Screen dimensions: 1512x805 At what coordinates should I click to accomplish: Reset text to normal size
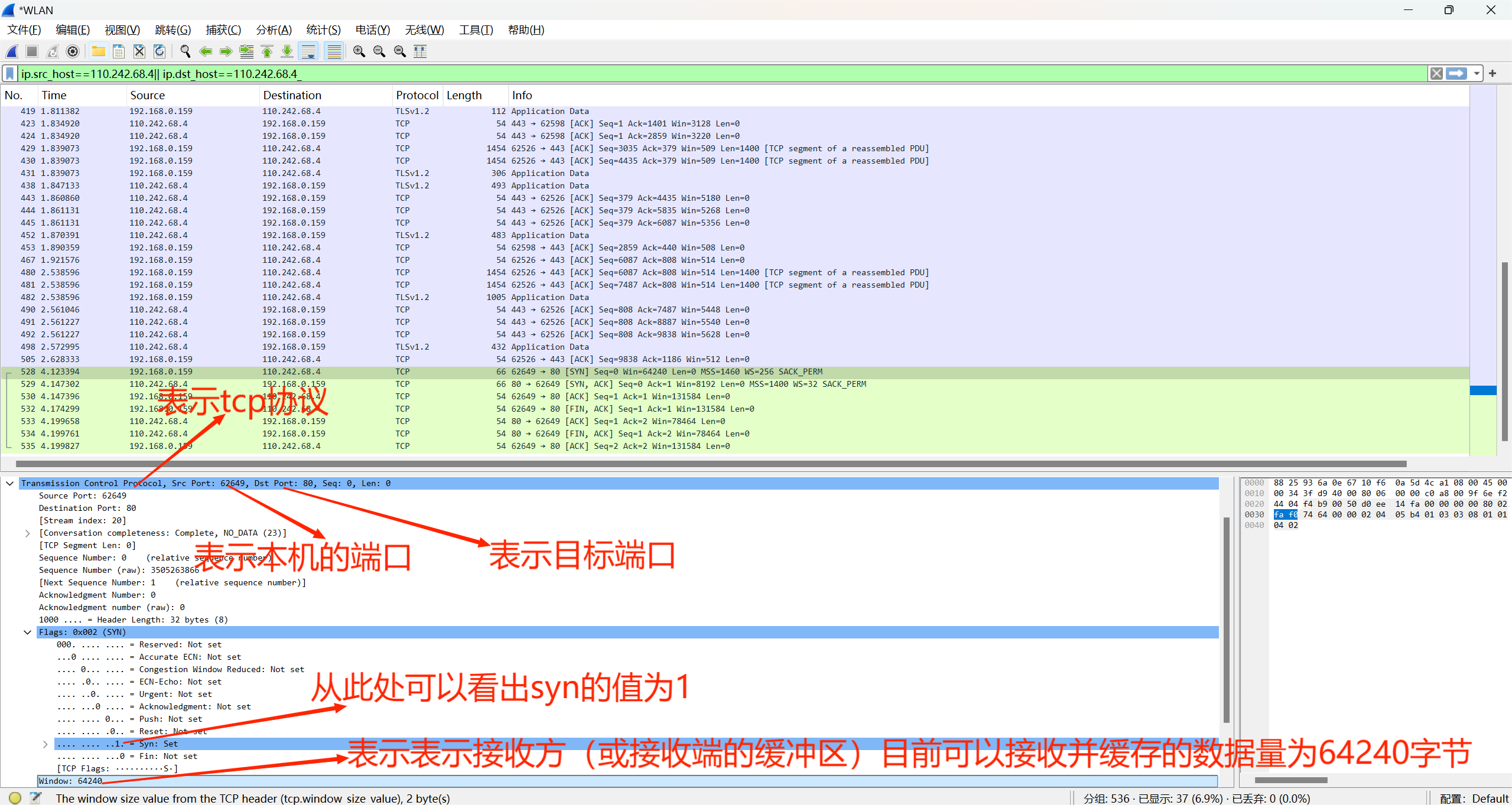400,51
